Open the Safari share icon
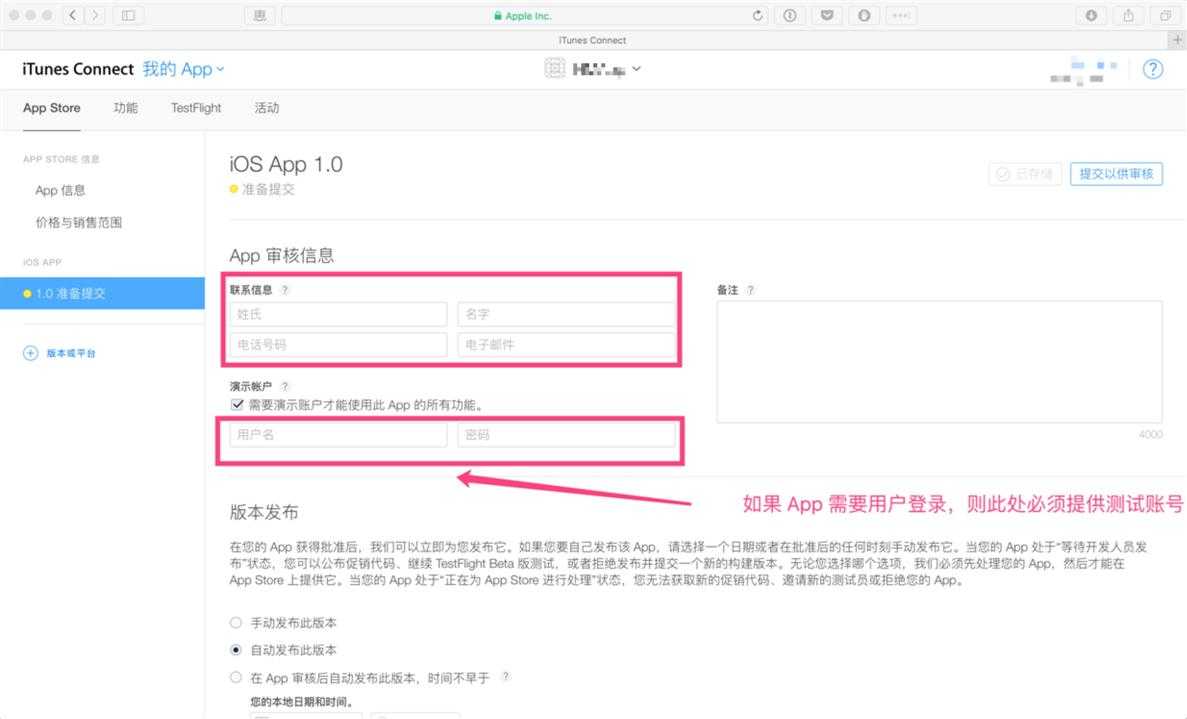1187x719 pixels. 1128,15
